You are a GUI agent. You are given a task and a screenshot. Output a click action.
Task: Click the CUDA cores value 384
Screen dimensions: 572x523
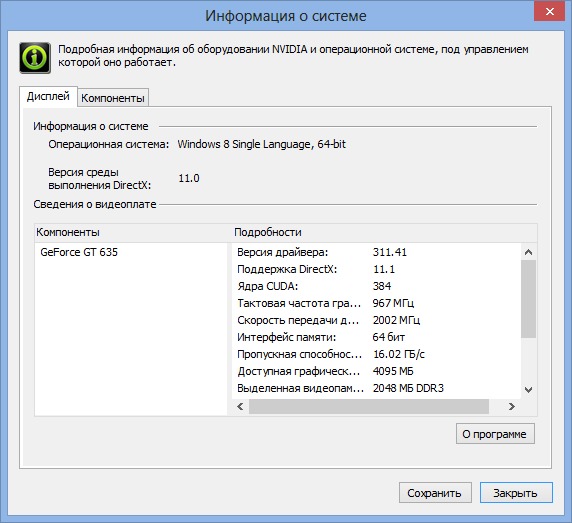pyautogui.click(x=382, y=286)
